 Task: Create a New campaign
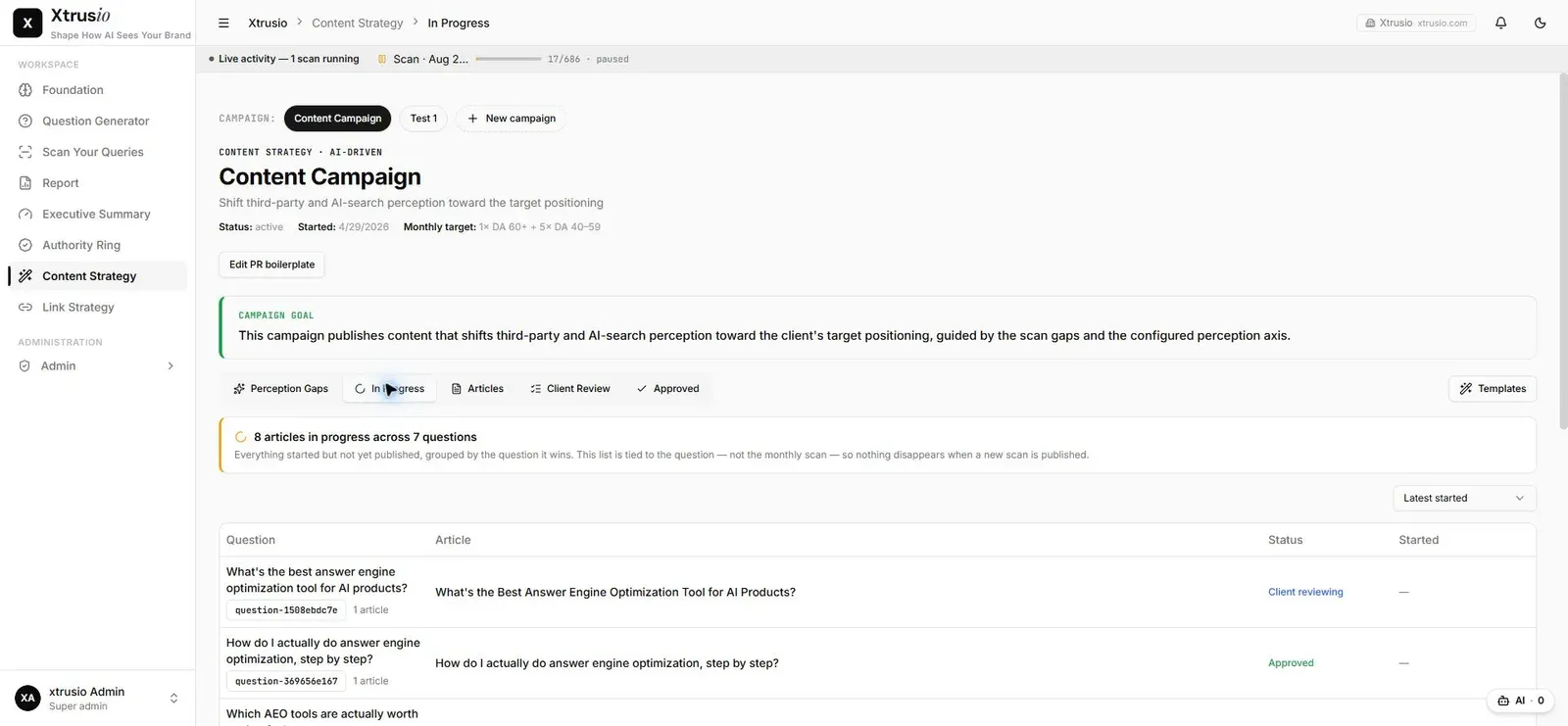511,119
